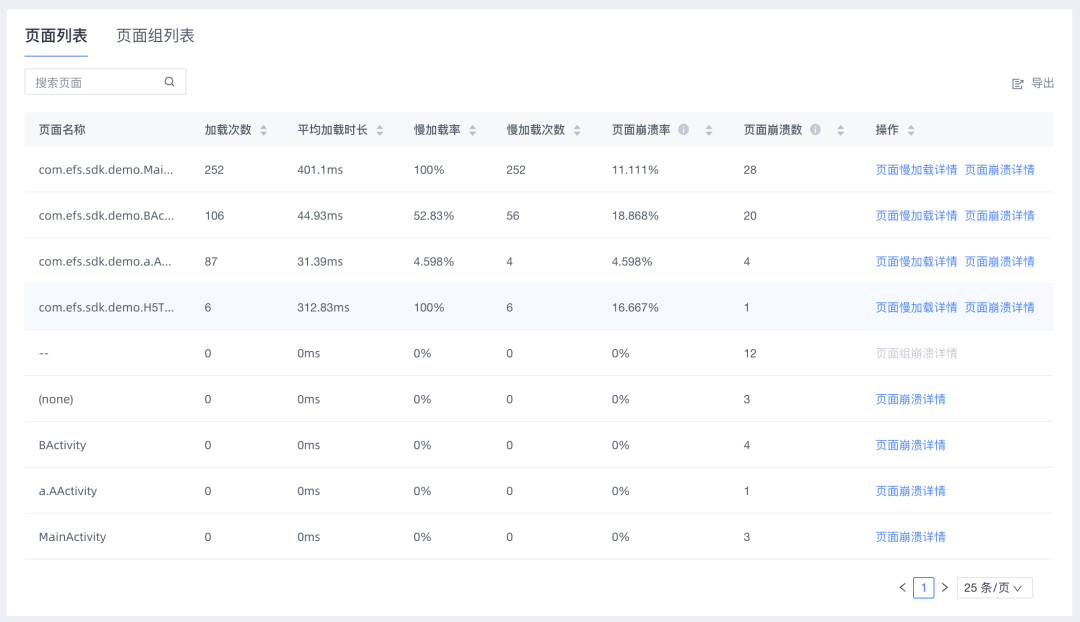Image resolution: width=1080 pixels, height=622 pixels.
Task: Sort by 加载次数 column arrows
Action: [x=263, y=130]
